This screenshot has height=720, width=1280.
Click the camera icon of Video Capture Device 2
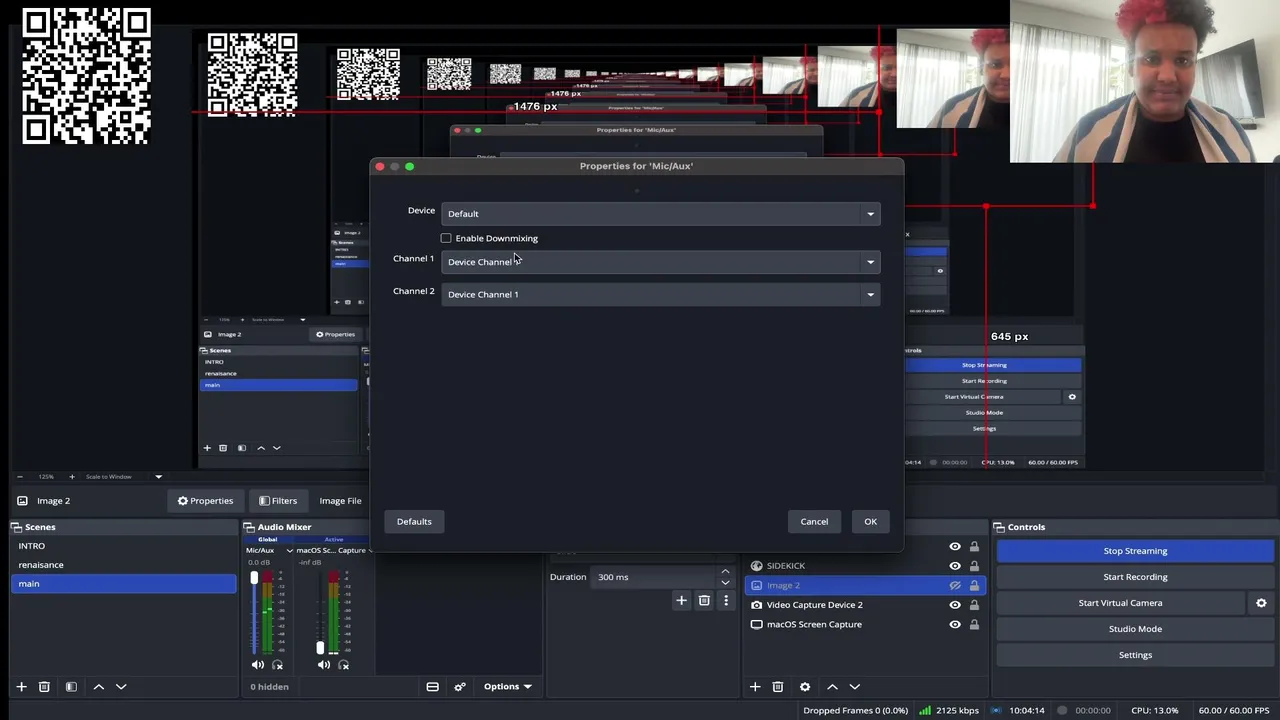tap(756, 605)
